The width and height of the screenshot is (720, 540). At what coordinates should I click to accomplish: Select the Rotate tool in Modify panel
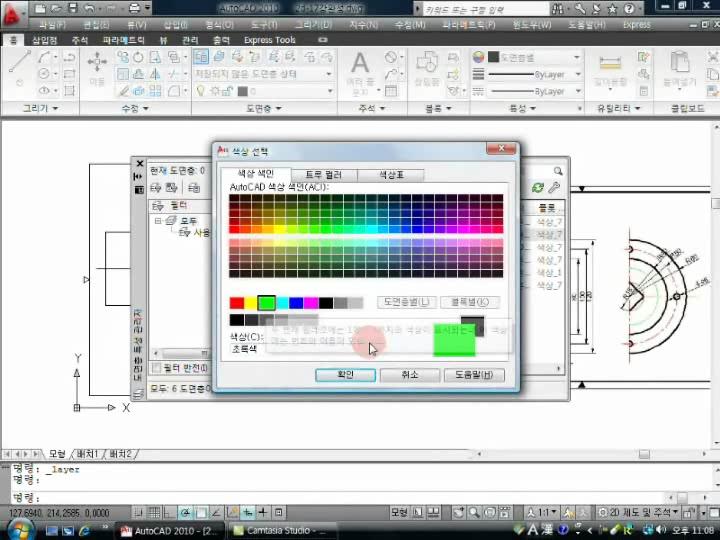pos(138,57)
